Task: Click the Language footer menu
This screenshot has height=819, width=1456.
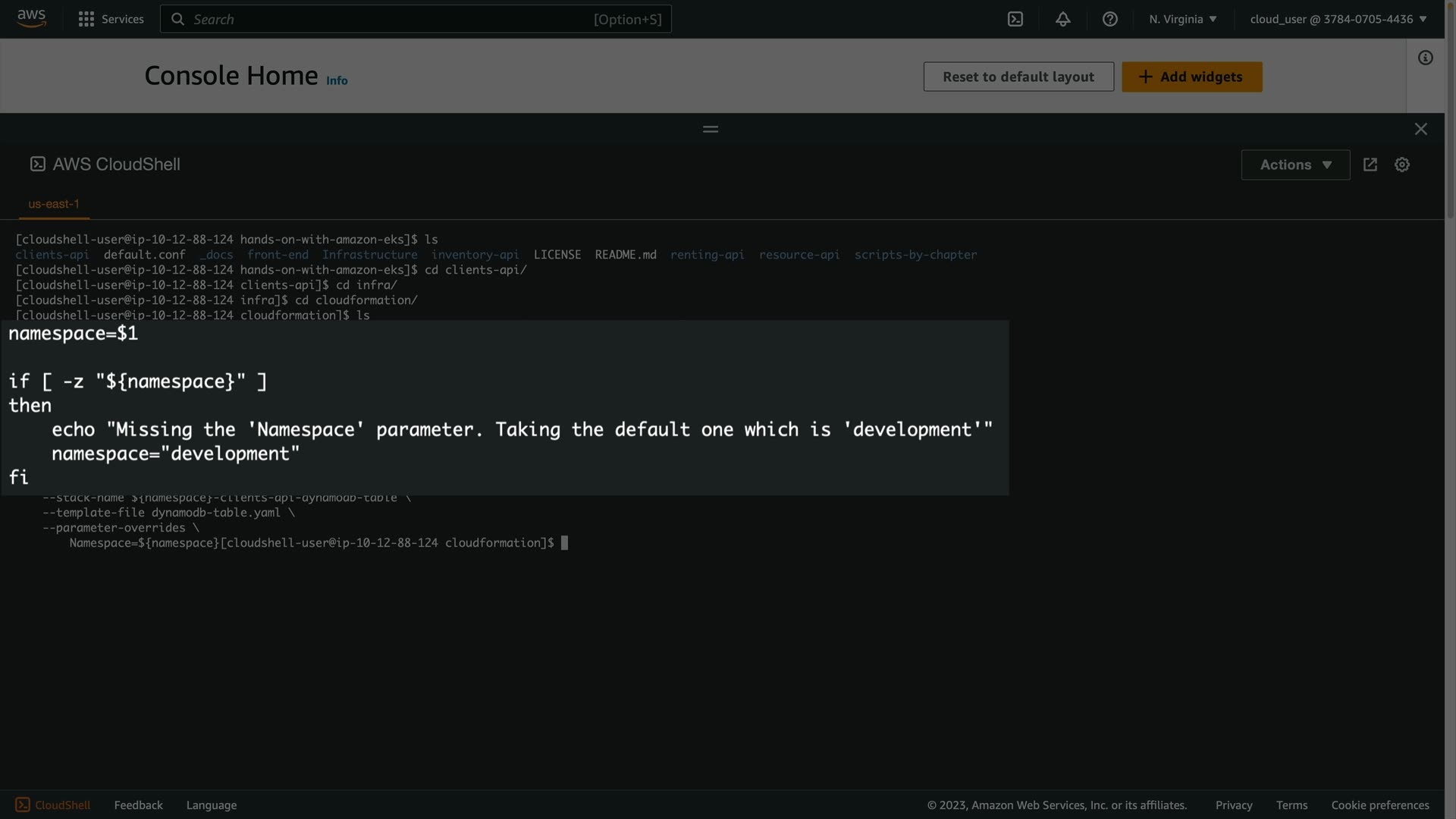Action: click(211, 805)
